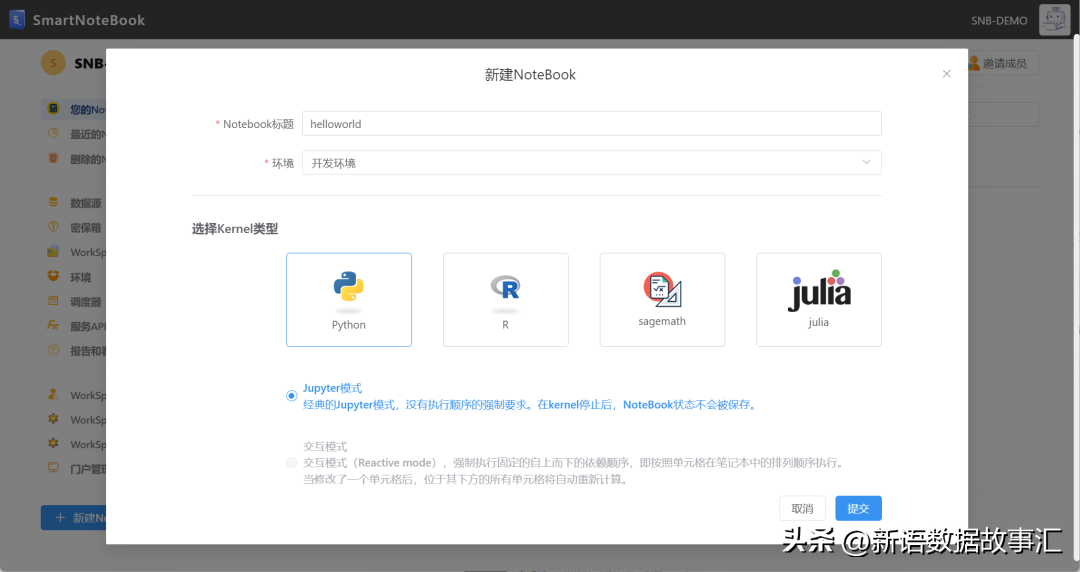The height and width of the screenshot is (572, 1080).
Task: Pick the sagemath kernel icon
Action: (x=662, y=289)
